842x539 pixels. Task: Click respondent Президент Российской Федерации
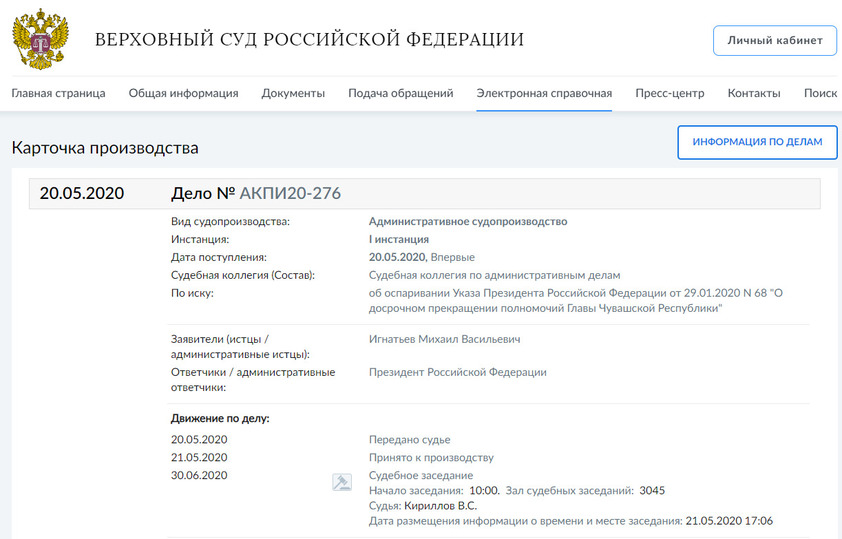pyautogui.click(x=458, y=372)
